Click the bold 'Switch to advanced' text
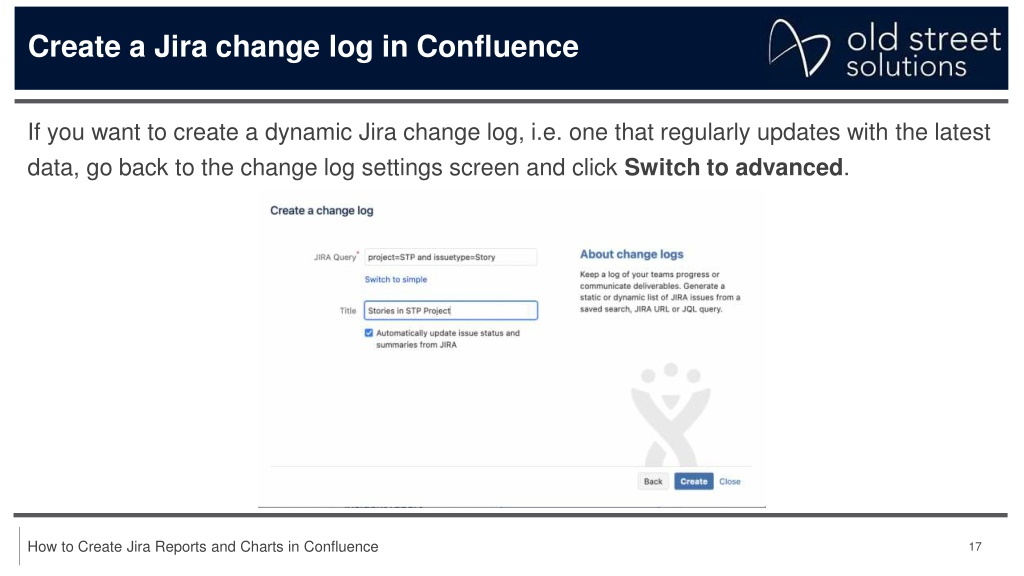Viewport: 1024px width, 576px height. [733, 167]
